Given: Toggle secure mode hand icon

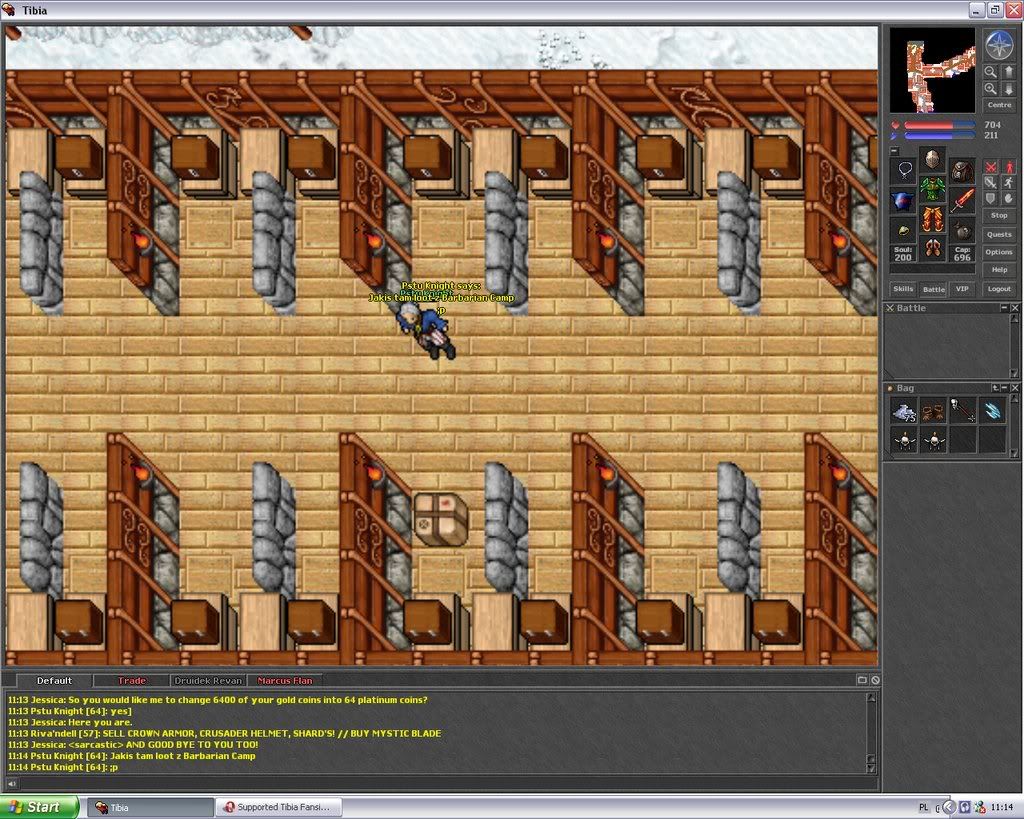Looking at the screenshot, I should tap(1008, 199).
